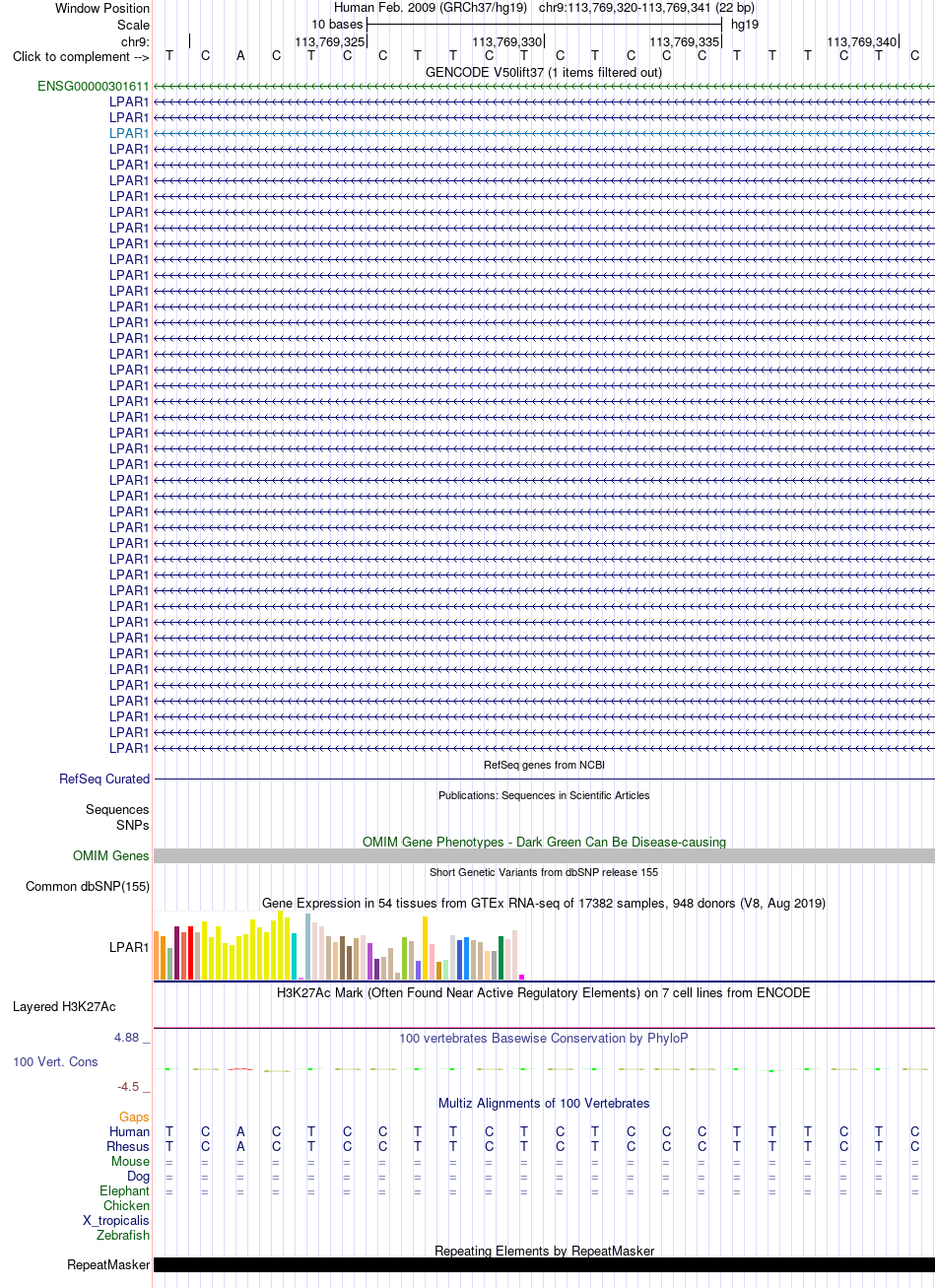Click '100 vertebrates Basewise Conservation by PhyloP' title
The image size is (936, 1288).
coord(544,1038)
